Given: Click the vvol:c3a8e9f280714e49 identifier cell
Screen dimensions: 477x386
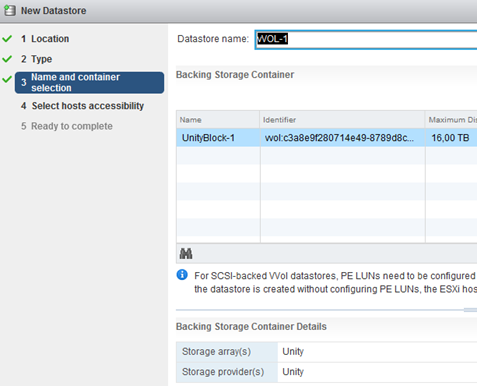Looking at the screenshot, I should (342, 138).
